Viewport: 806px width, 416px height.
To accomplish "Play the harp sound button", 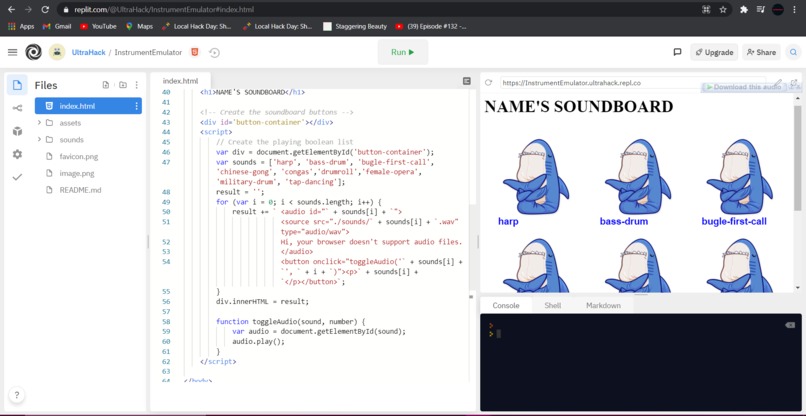I will (535, 183).
